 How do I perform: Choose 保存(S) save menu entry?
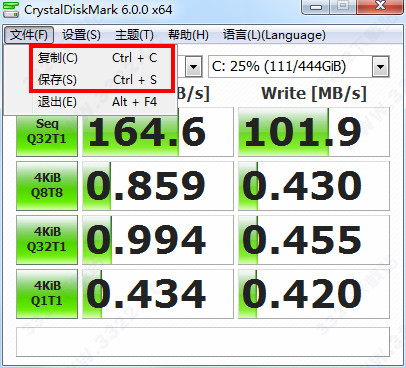point(97,80)
